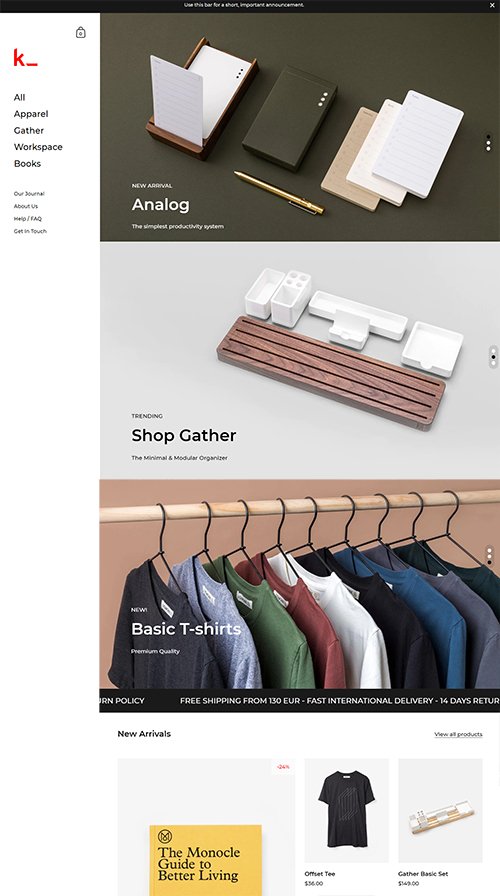Open the Offset Tee product thumbnail

coord(346,810)
